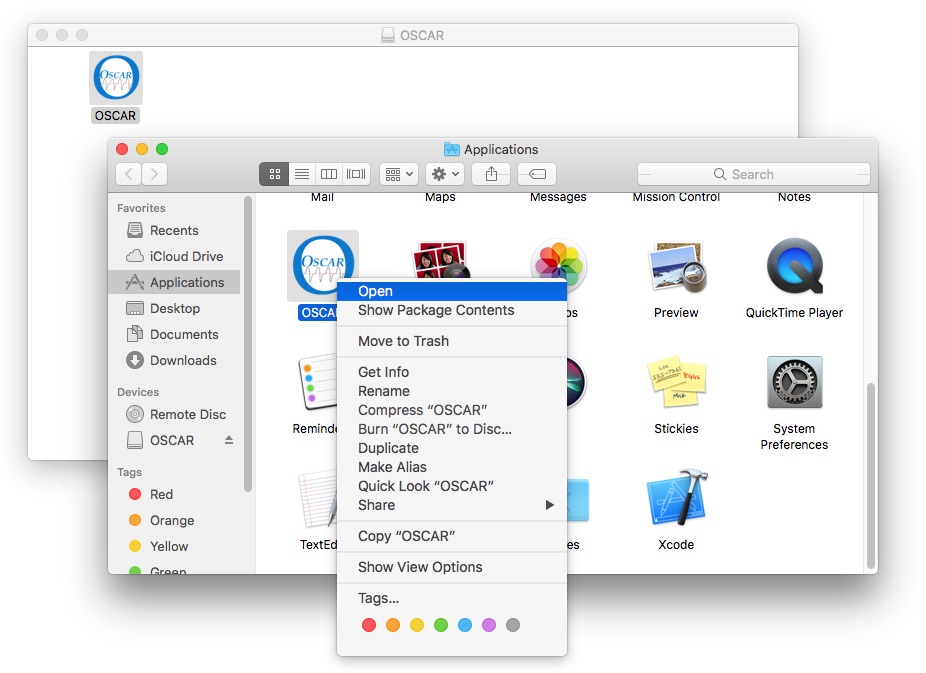This screenshot has height=673, width=926.
Task: Click the Finder Search field
Action: 754,174
